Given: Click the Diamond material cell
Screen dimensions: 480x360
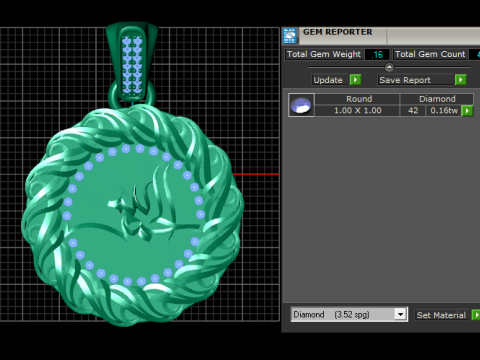Looking at the screenshot, I should (437, 99).
